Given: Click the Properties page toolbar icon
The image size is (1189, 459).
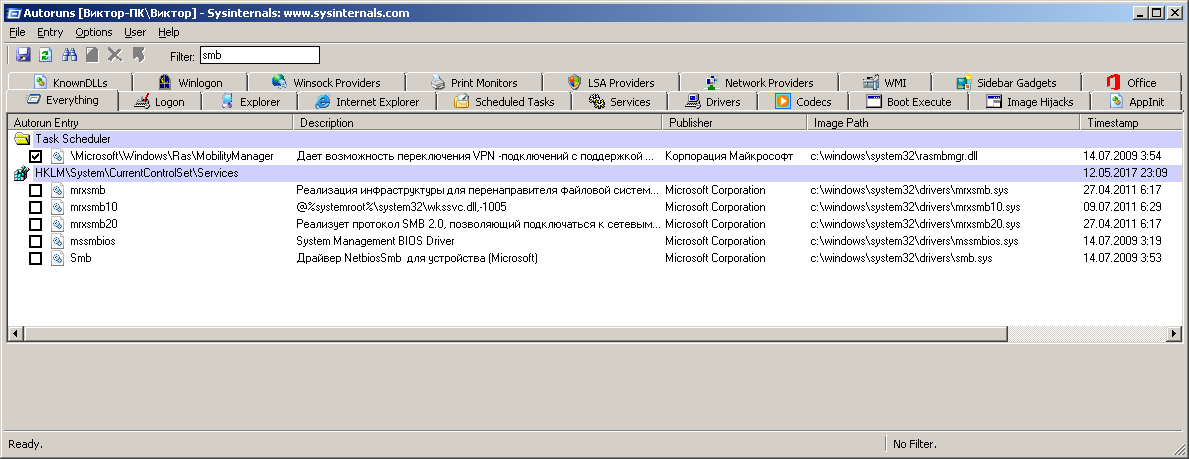Looking at the screenshot, I should pos(92,55).
